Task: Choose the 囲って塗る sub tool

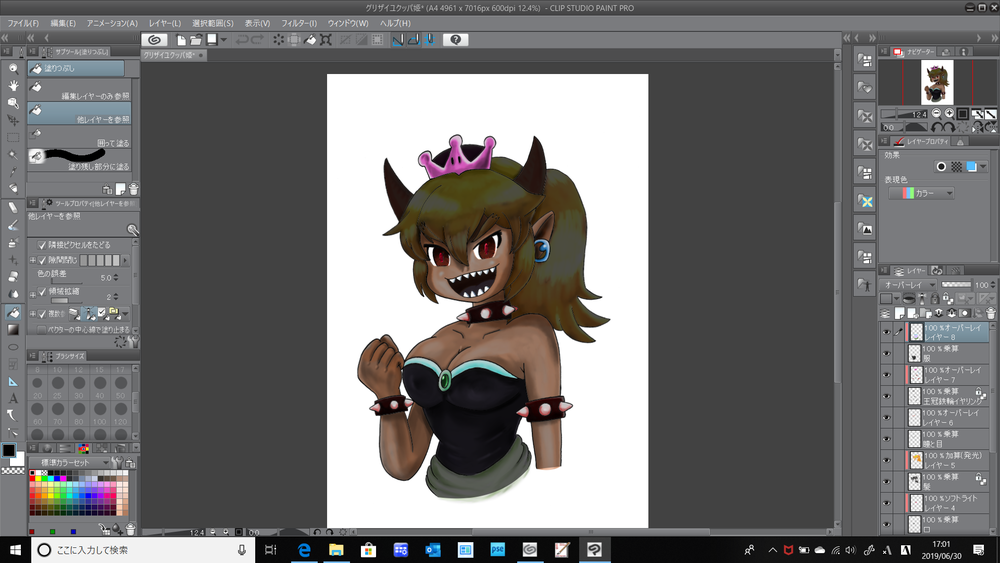Action: click(79, 138)
